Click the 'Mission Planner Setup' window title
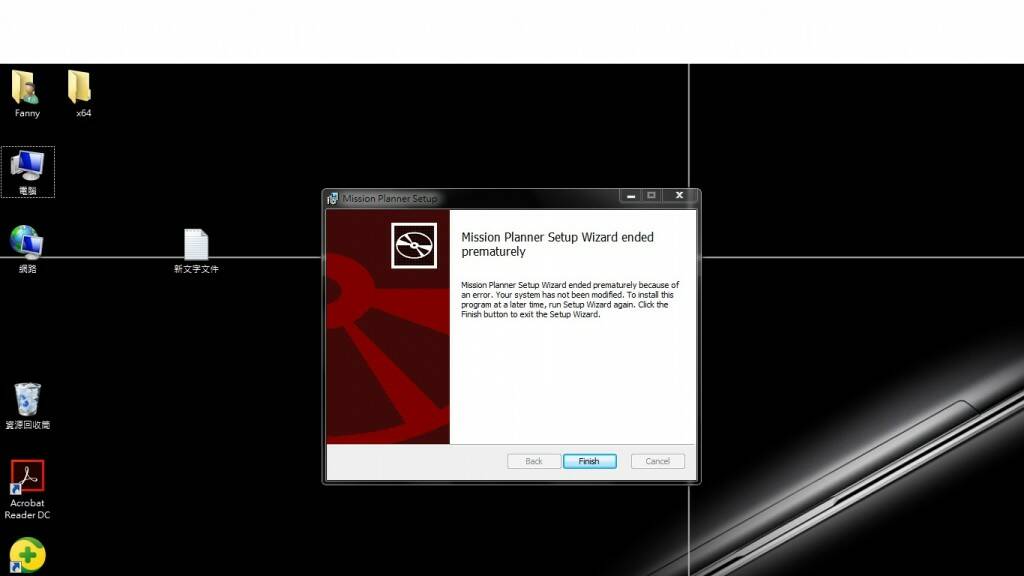The image size is (1024, 576). tap(390, 199)
